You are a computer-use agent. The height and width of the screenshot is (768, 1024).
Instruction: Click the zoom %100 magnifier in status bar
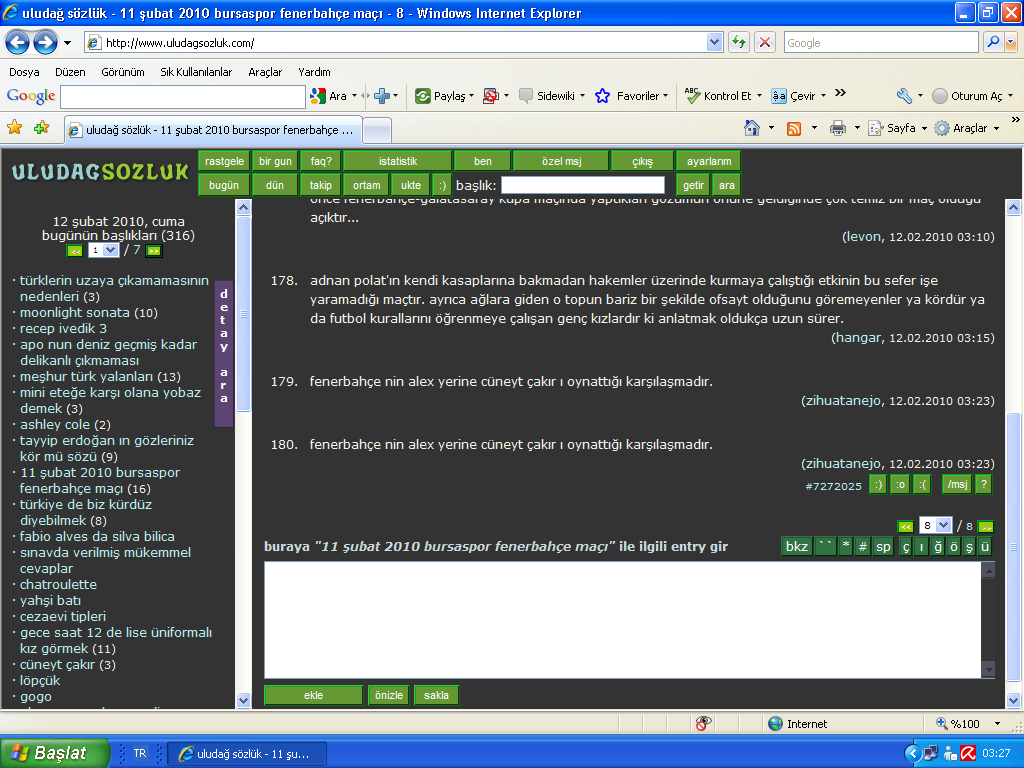(942, 723)
